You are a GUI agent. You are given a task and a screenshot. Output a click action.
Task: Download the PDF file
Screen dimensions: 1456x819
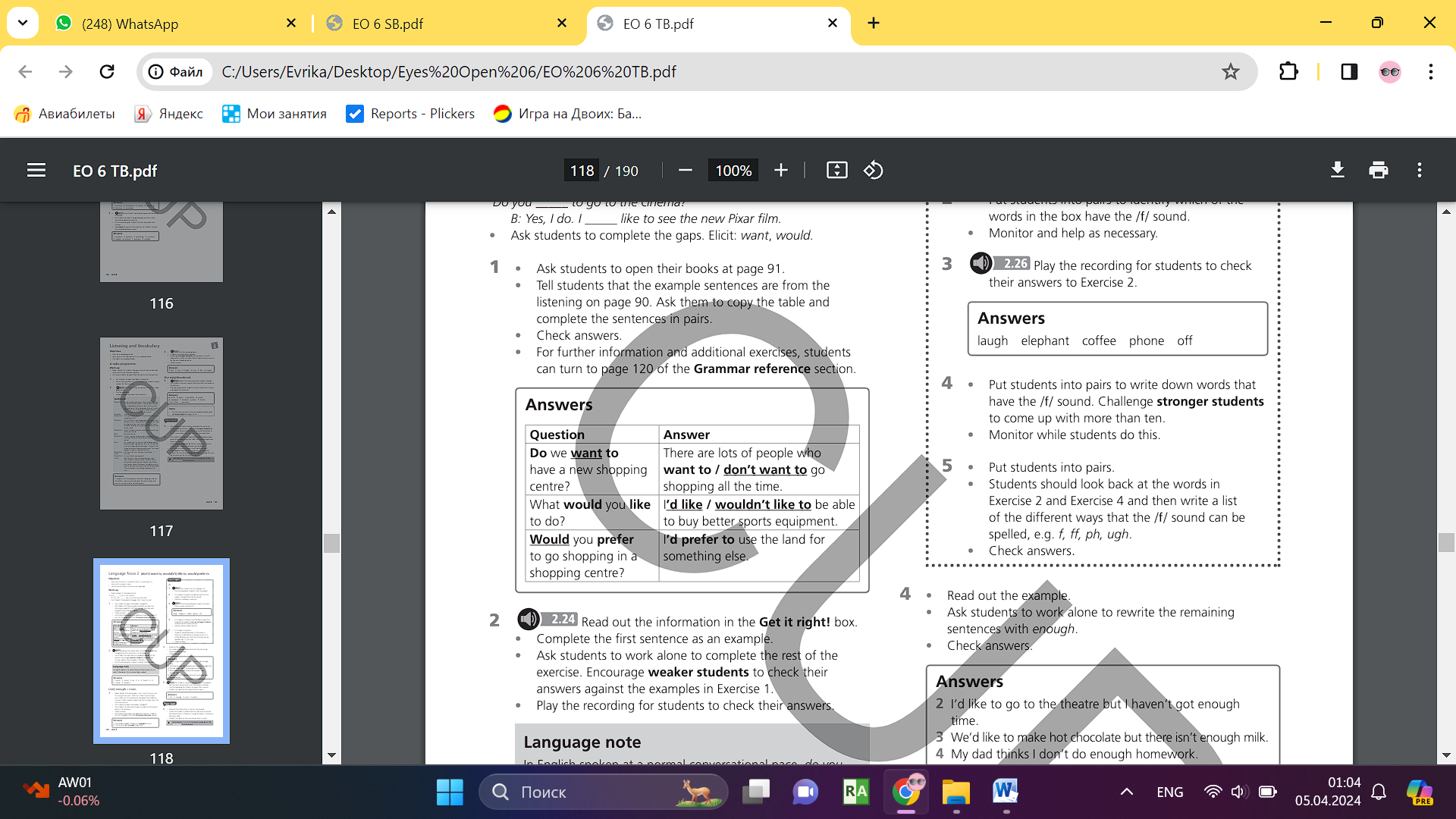(x=1338, y=171)
